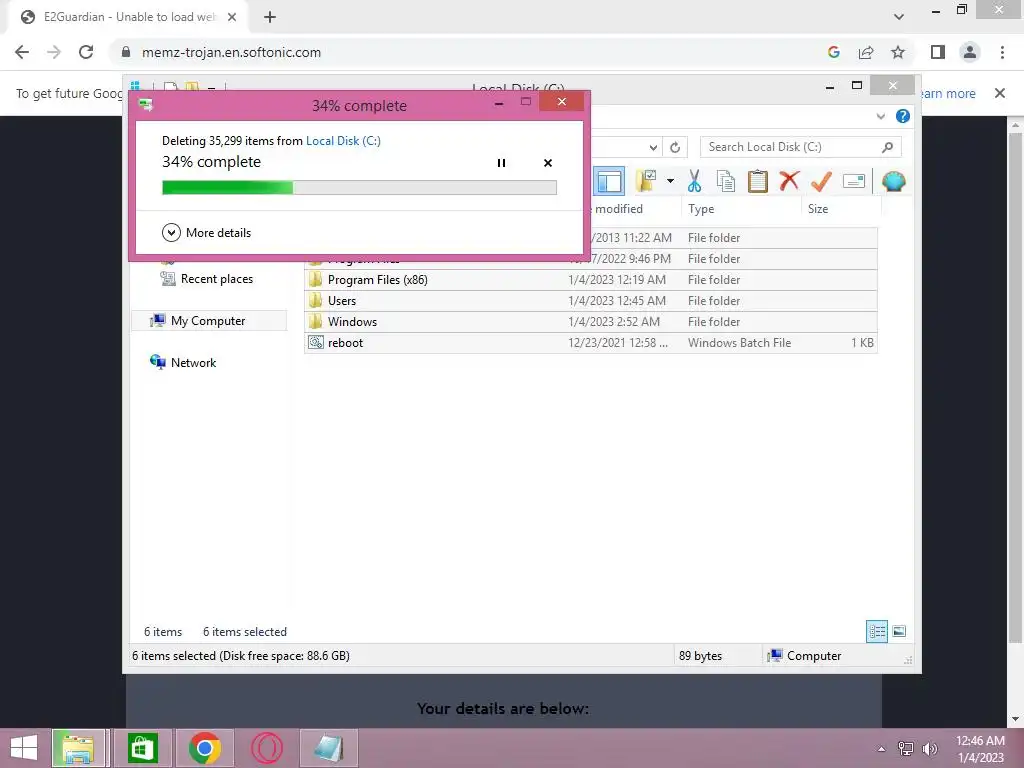The image size is (1024, 768).
Task: Select the reboot batch file
Action: (590, 342)
